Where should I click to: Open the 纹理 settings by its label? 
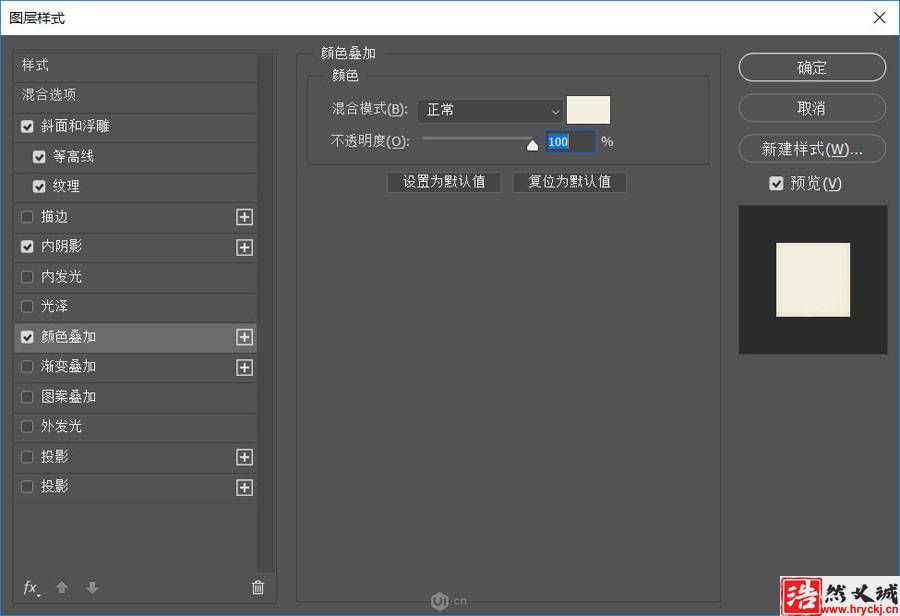click(x=67, y=187)
